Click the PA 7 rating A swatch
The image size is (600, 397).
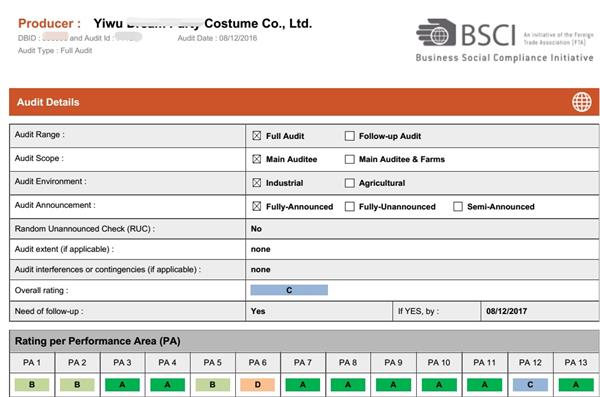tap(303, 385)
